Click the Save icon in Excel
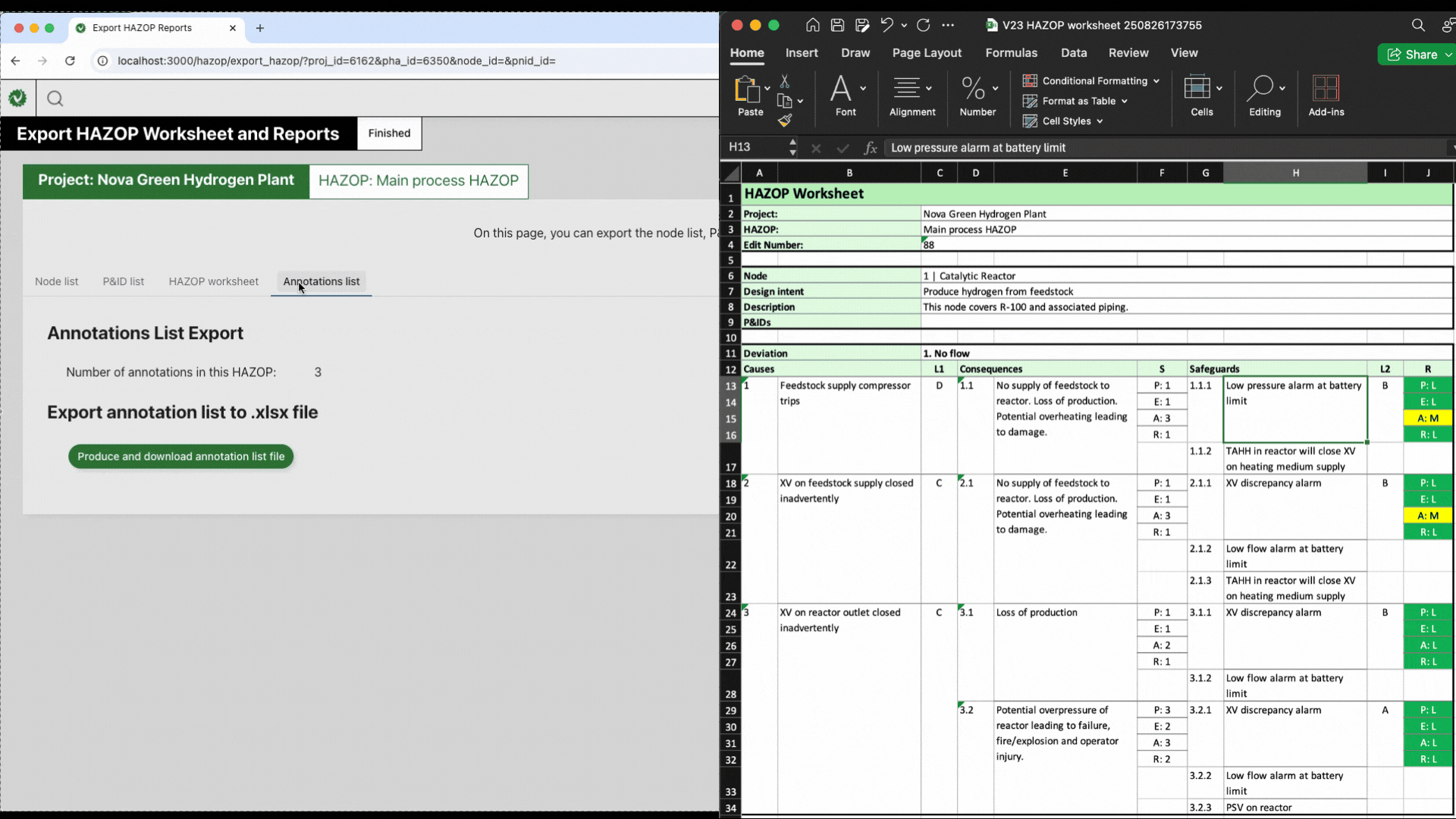 tap(837, 25)
